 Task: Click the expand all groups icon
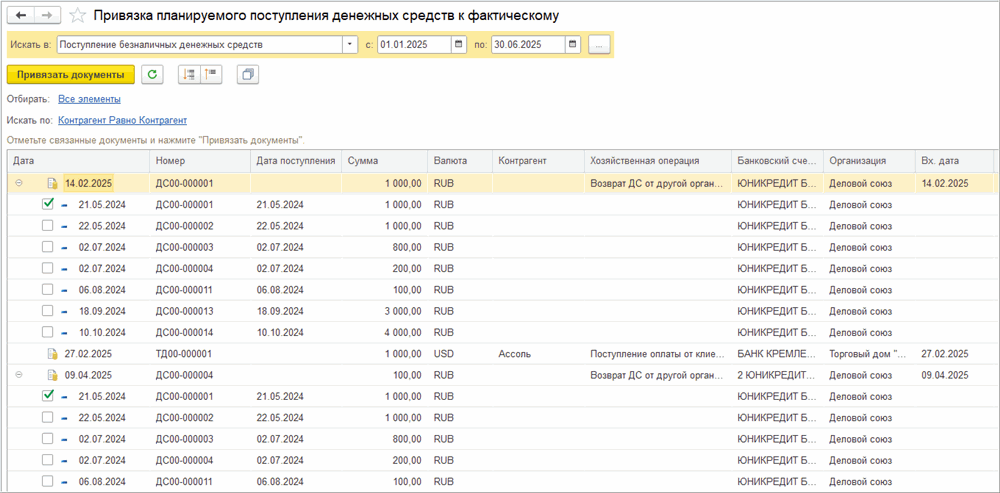(x=189, y=74)
